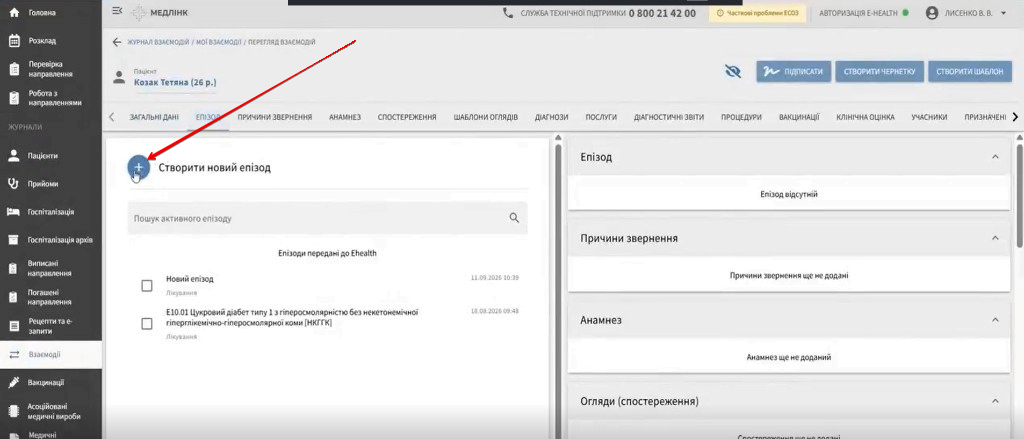Switch to the Шаблони оглядів tab
This screenshot has width=1024, height=439.
coord(486,118)
